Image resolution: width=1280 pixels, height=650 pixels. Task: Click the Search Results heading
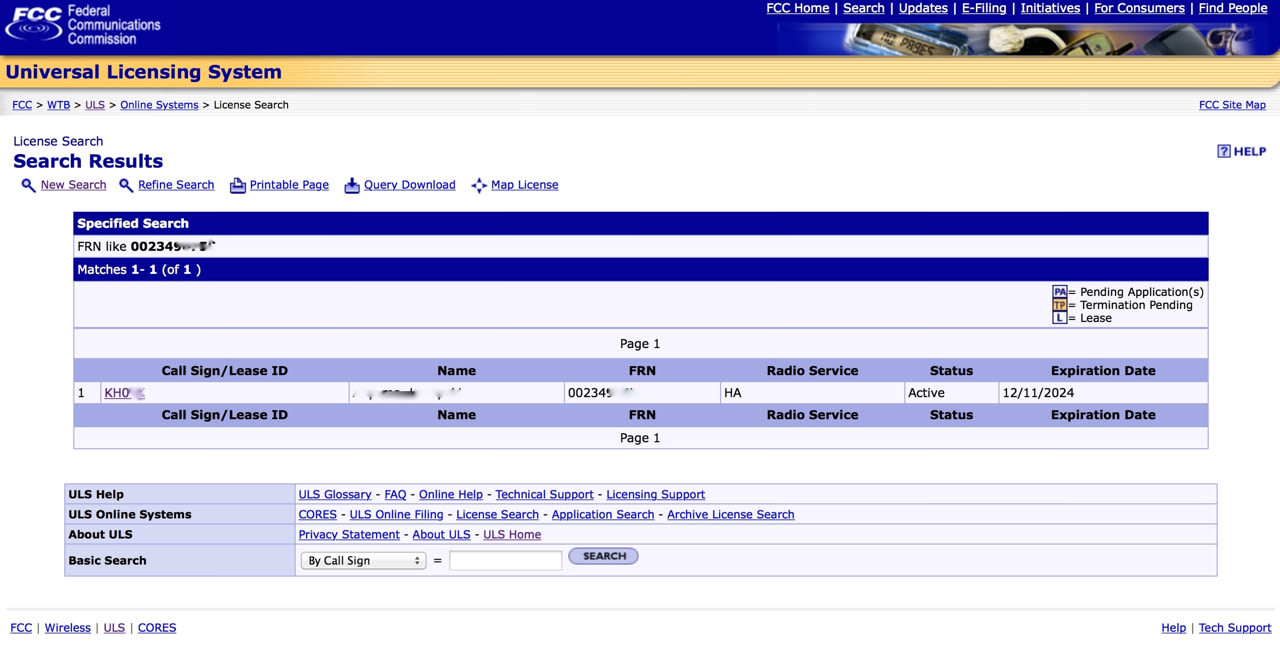pyautogui.click(x=88, y=161)
